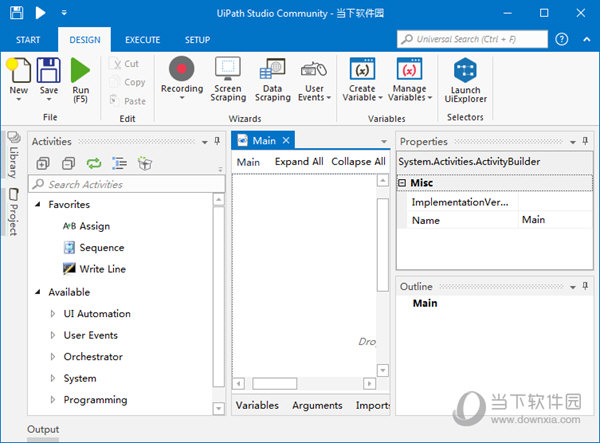Launch the Data Scraping wizard
This screenshot has height=443, width=600.
pos(273,80)
